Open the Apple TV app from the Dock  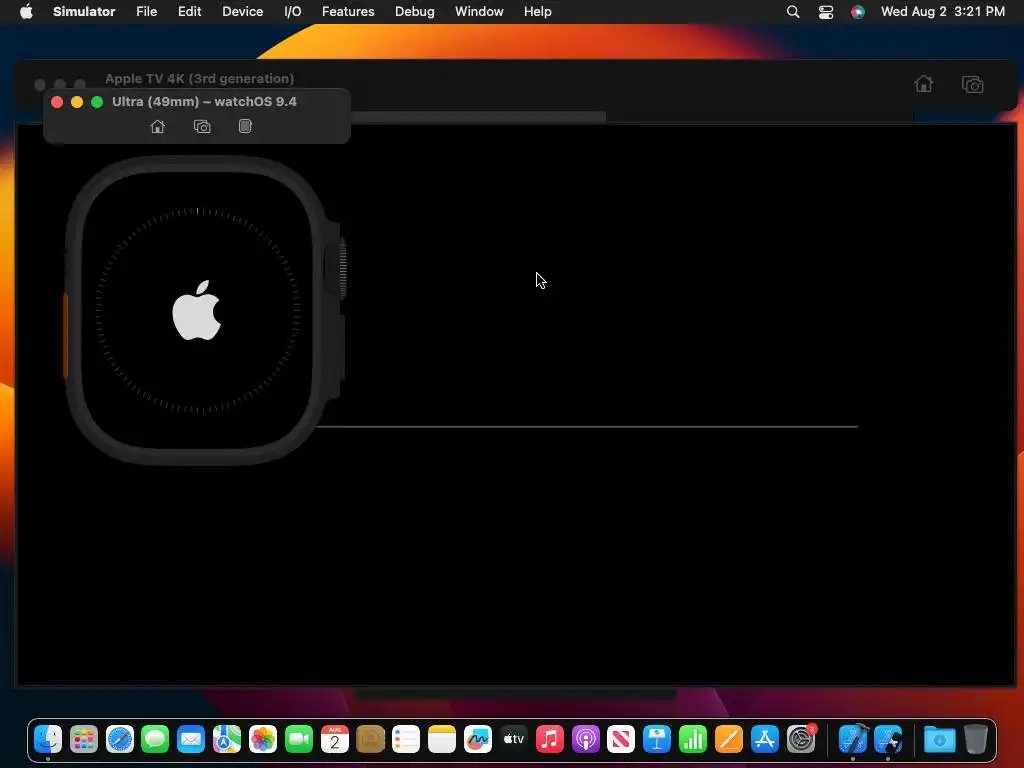[513, 739]
